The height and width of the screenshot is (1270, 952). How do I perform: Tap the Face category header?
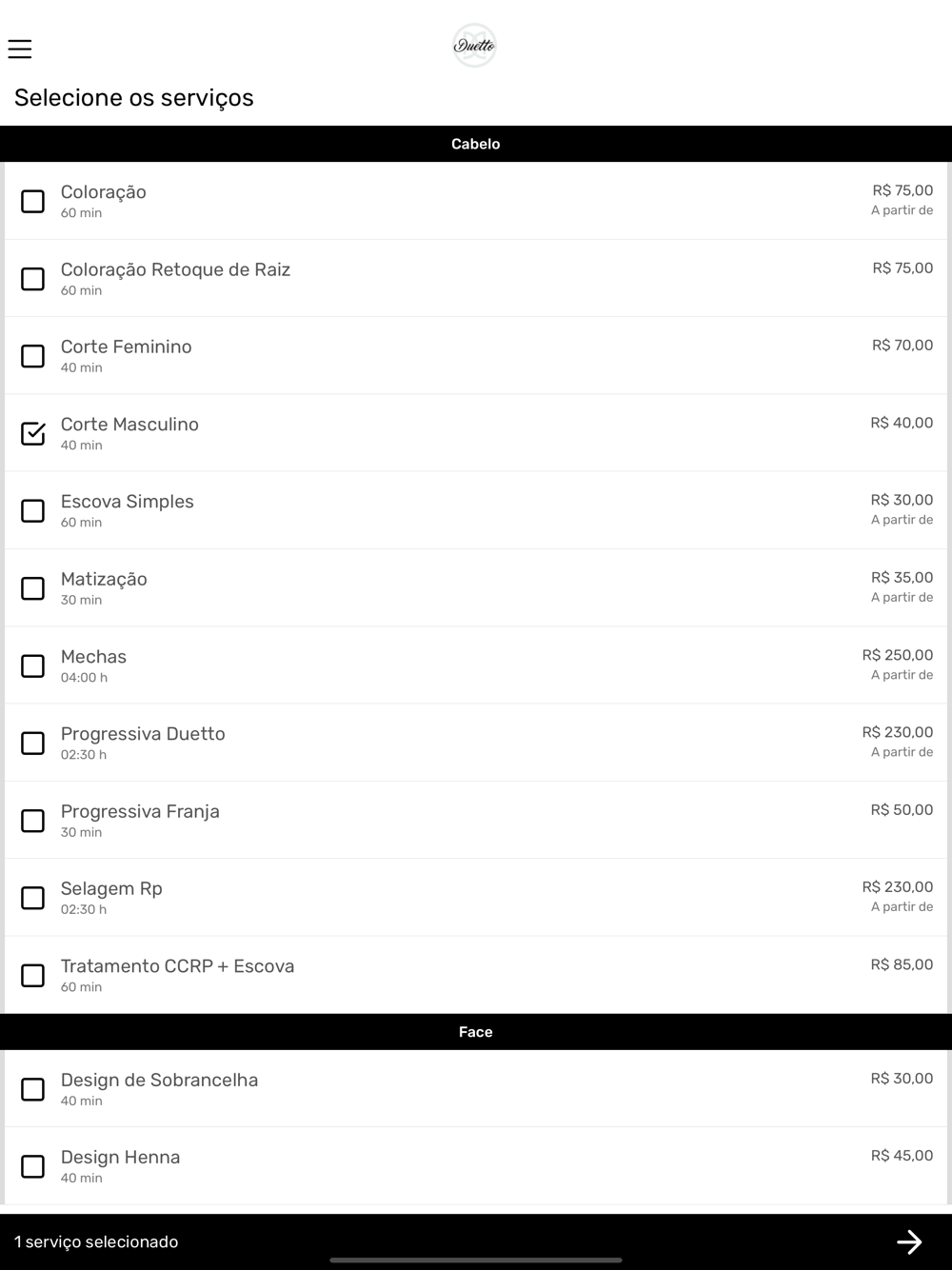point(476,1032)
